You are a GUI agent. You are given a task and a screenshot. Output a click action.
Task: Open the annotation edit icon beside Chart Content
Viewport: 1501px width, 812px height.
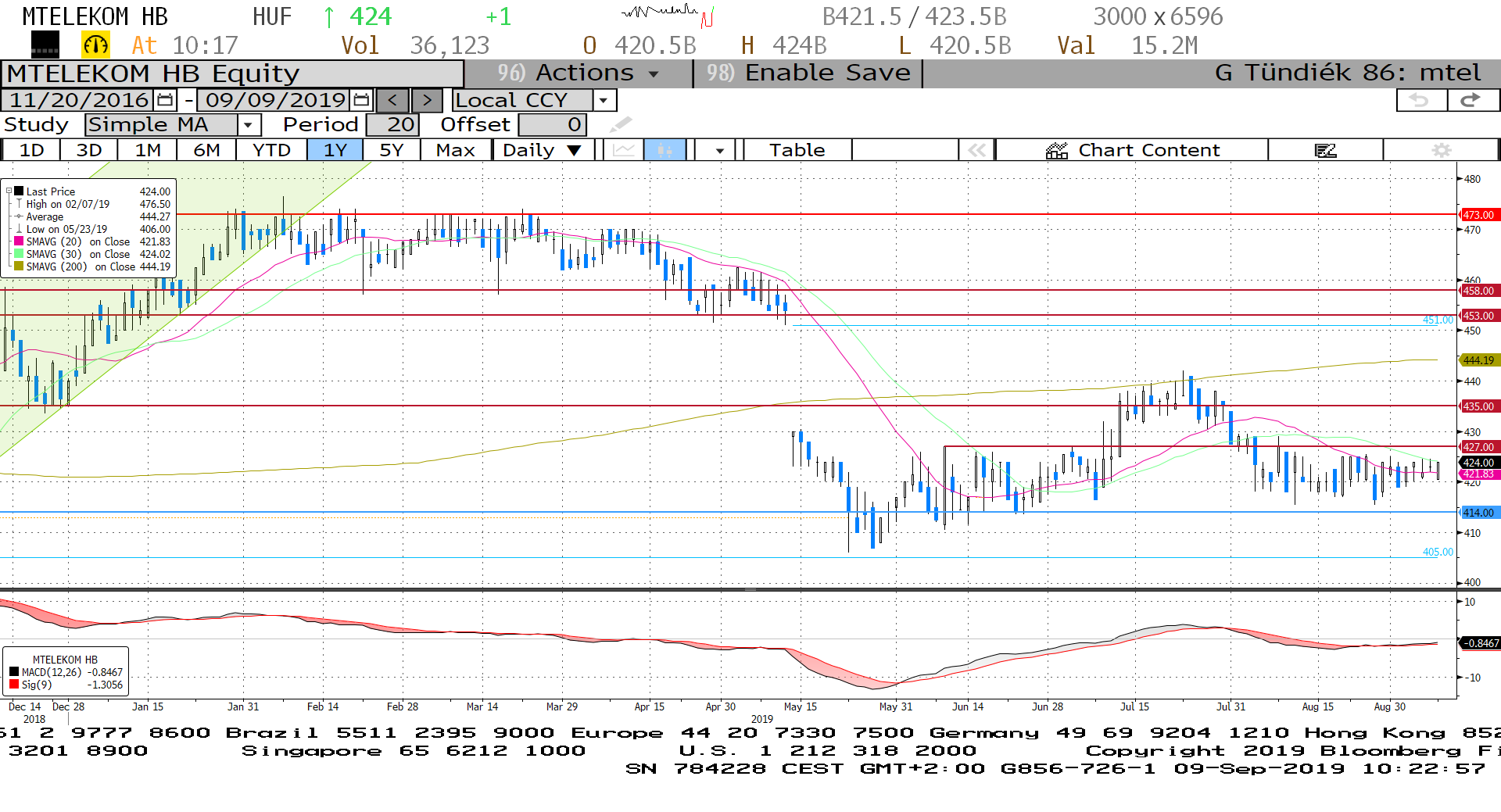point(1325,150)
